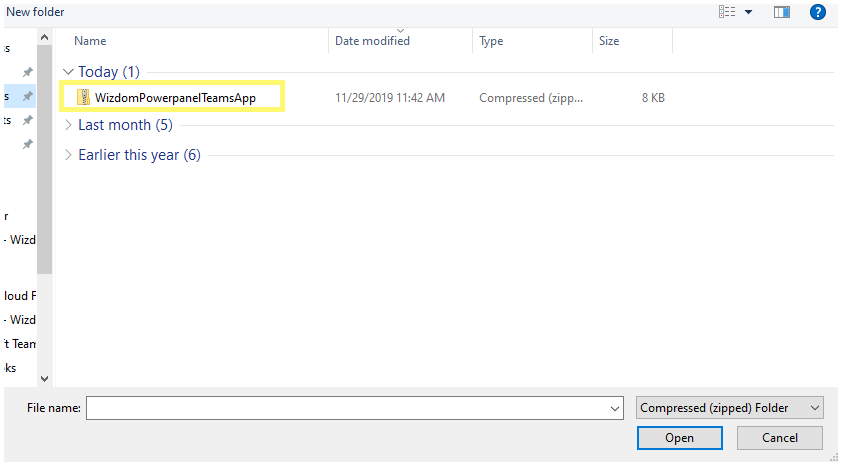The width and height of the screenshot is (845, 468).
Task: Toggle the preview pane icon
Action: [782, 12]
